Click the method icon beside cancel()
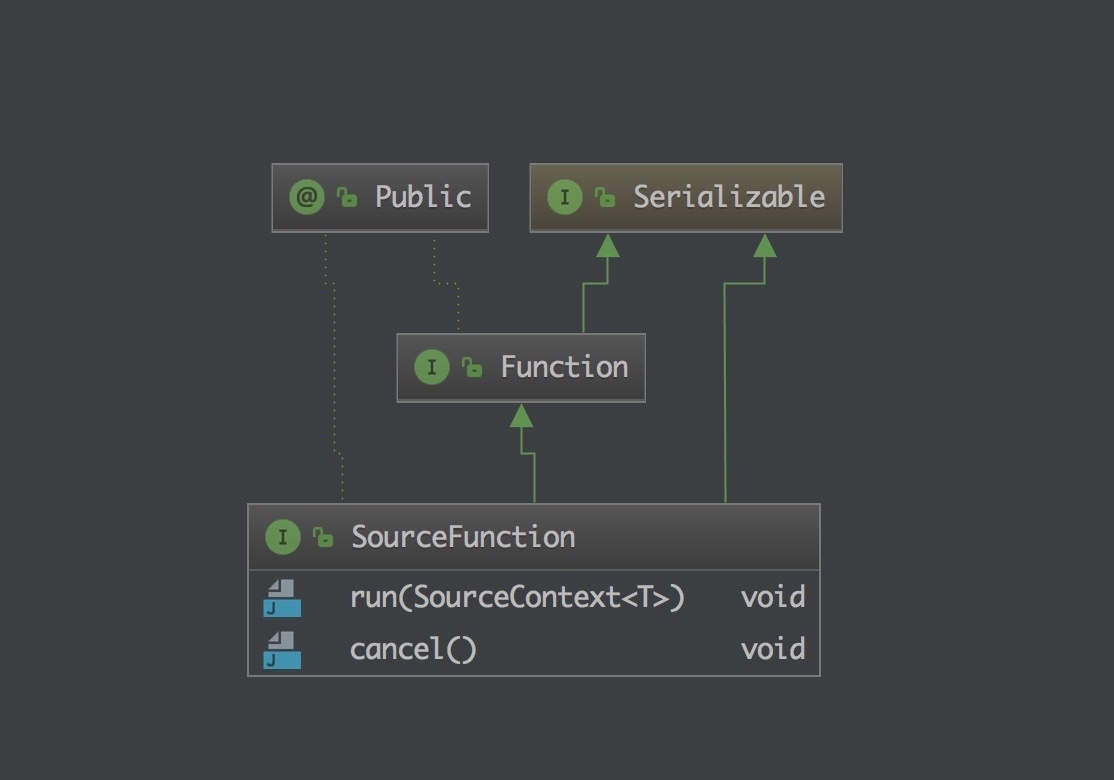 coord(282,650)
